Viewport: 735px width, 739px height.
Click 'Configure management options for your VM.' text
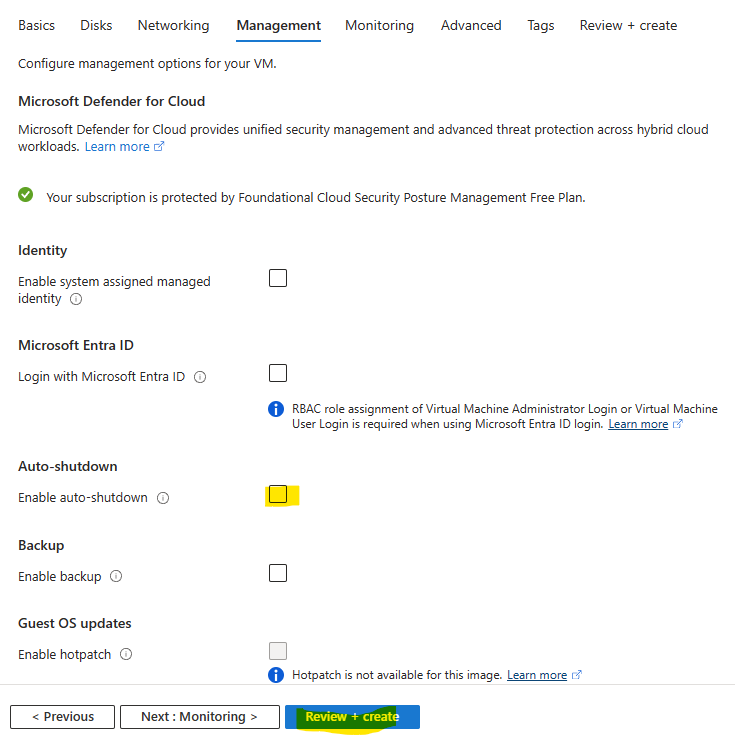[147, 64]
